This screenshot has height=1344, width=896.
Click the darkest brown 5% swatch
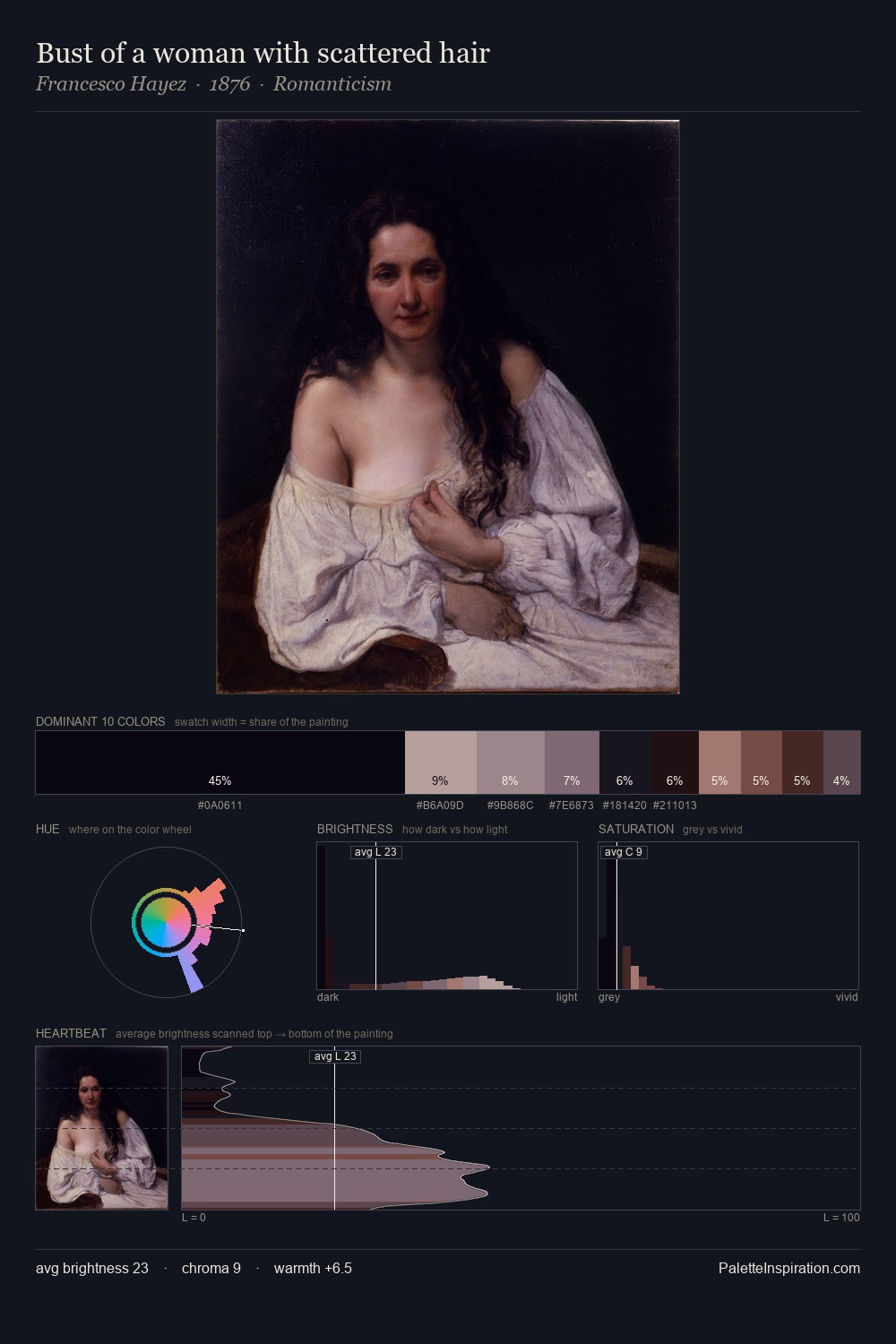click(803, 762)
